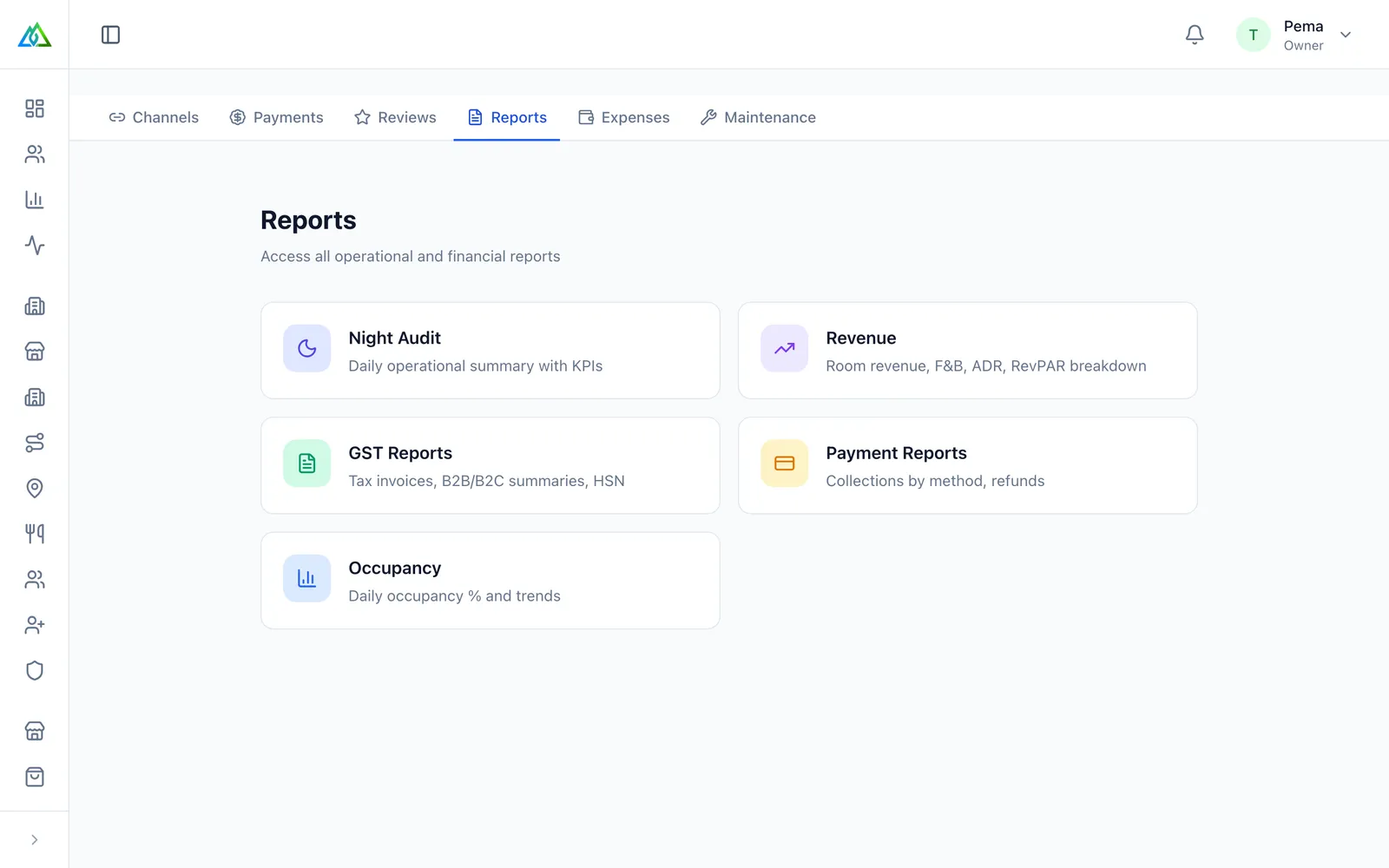Click the green T avatar
1389x868 pixels.
1253,35
